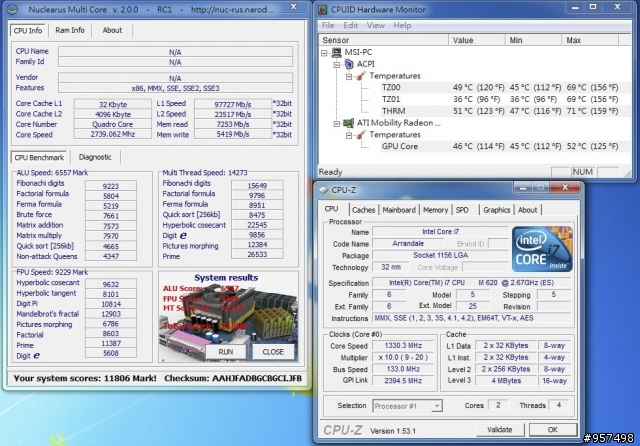Image resolution: width=640 pixels, height=446 pixels.
Task: Open the File menu in Hardware Monitor
Action: click(x=328, y=25)
